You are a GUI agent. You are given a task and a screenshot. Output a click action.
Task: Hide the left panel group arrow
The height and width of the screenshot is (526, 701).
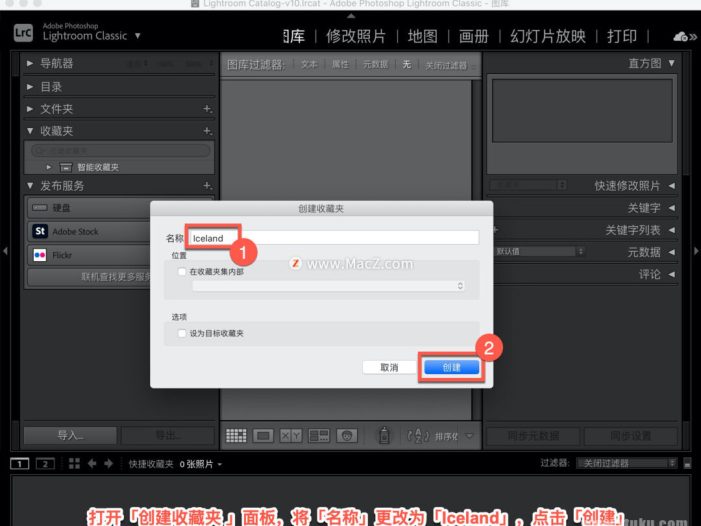[x=5, y=251]
